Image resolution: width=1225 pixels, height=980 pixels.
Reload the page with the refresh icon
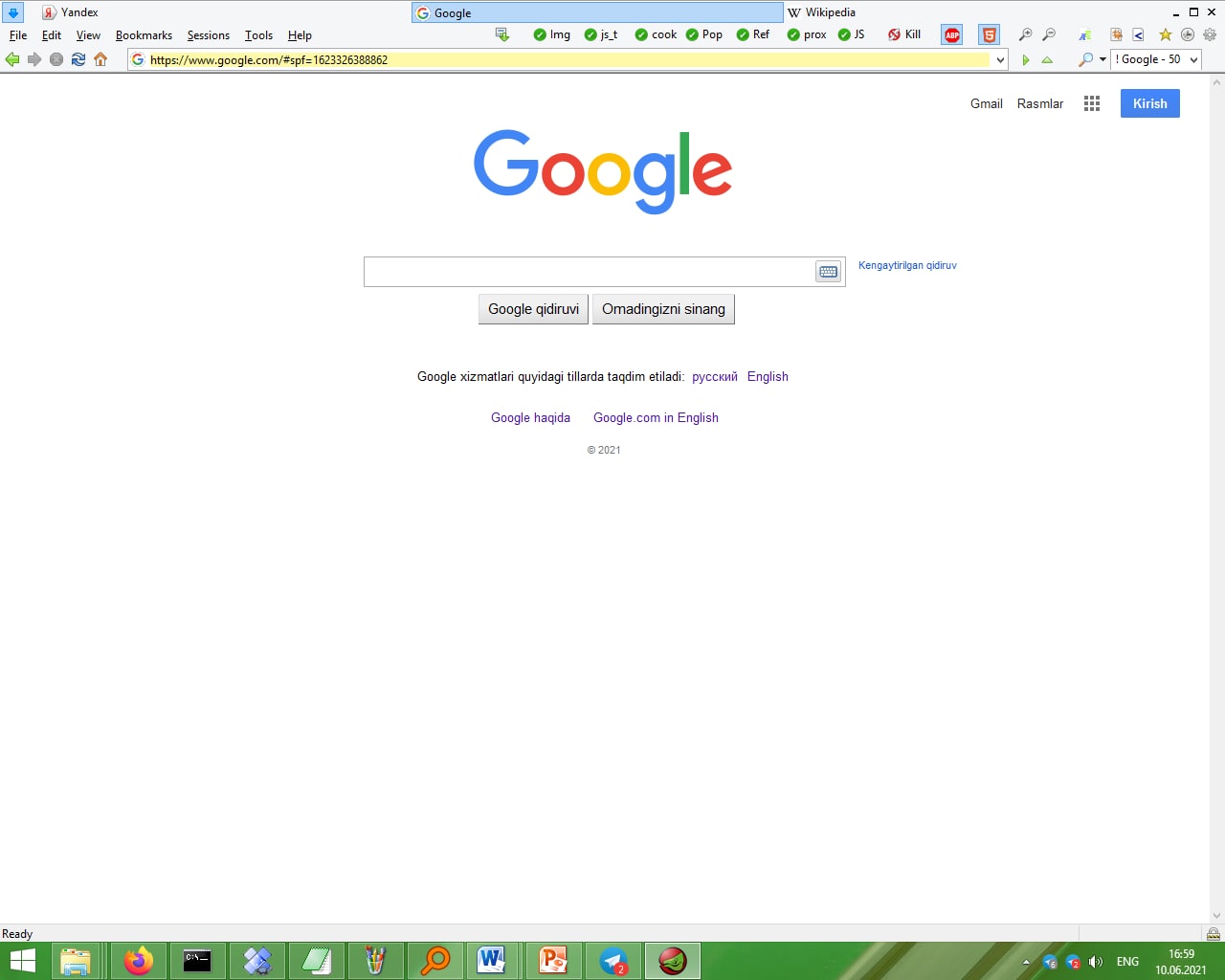pos(78,59)
